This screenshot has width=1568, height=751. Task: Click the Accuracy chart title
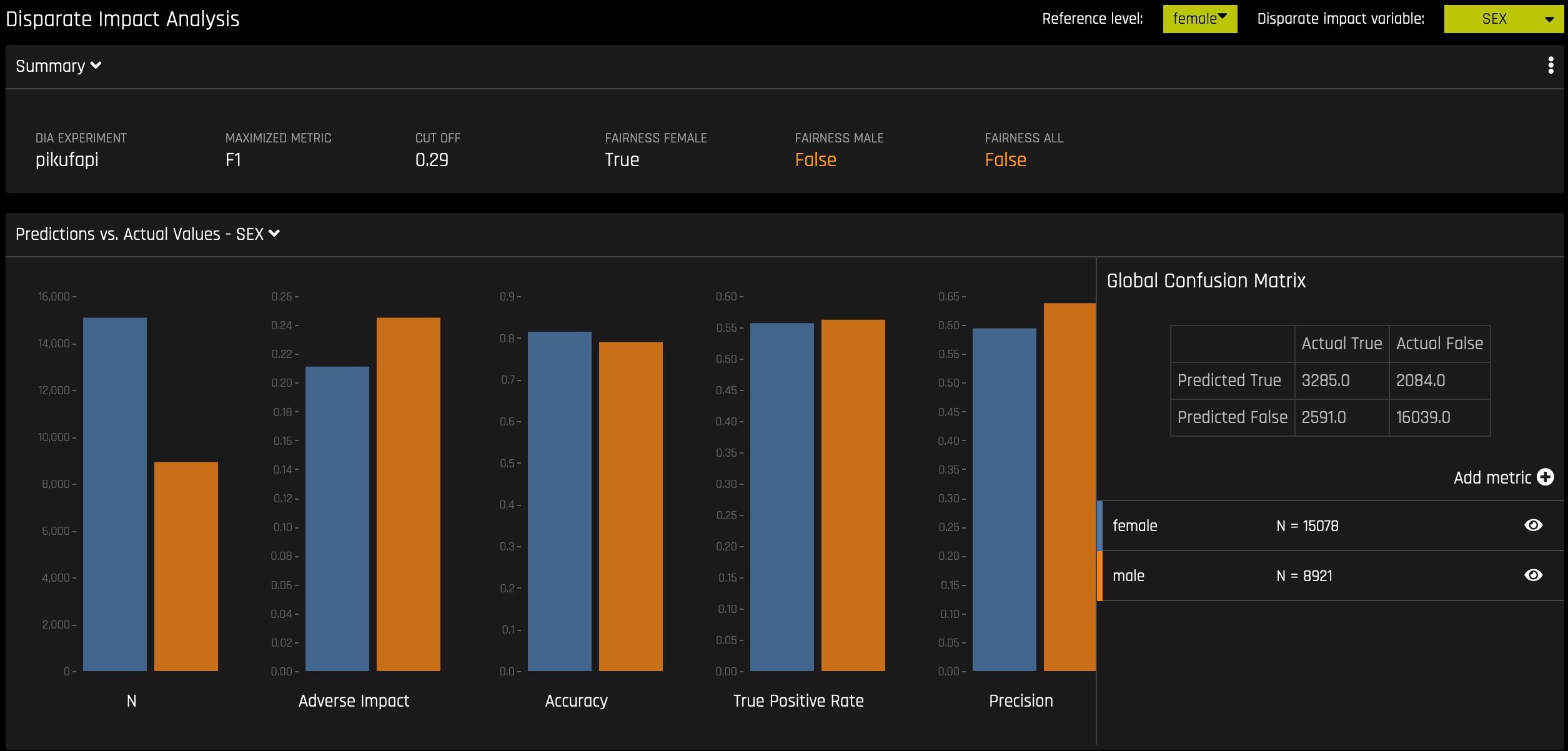576,701
